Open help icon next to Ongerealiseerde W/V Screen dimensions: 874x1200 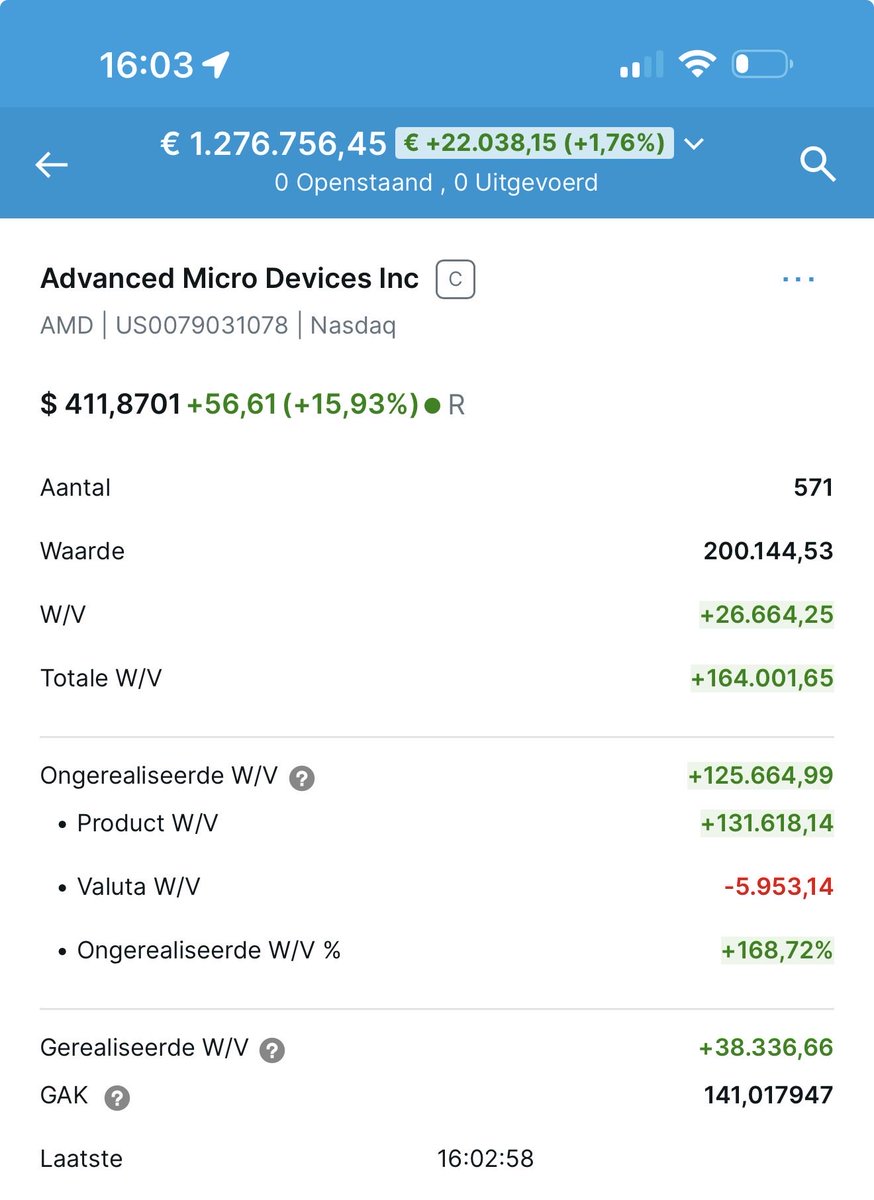(301, 778)
